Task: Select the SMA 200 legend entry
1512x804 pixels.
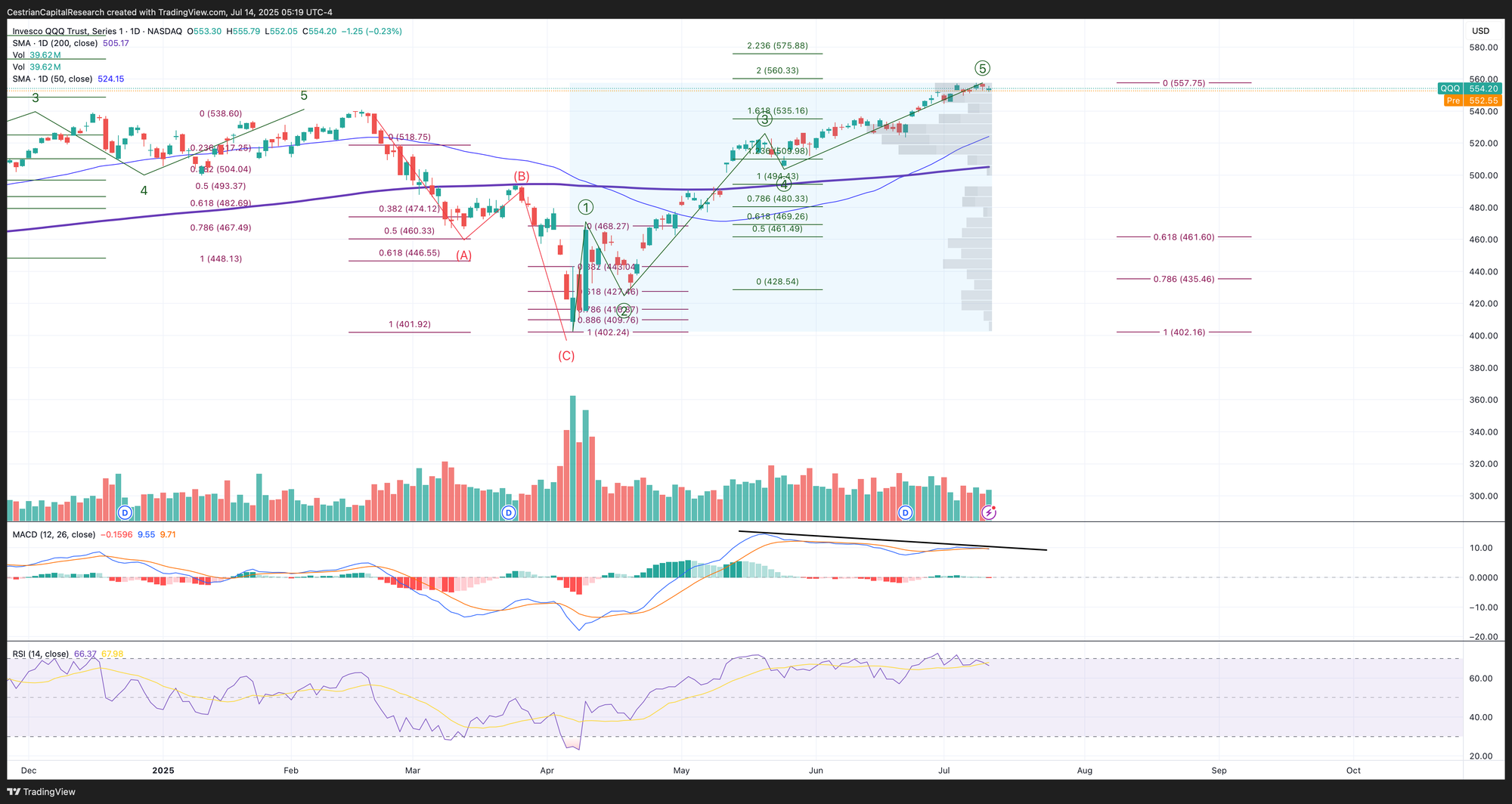Action: [70, 43]
